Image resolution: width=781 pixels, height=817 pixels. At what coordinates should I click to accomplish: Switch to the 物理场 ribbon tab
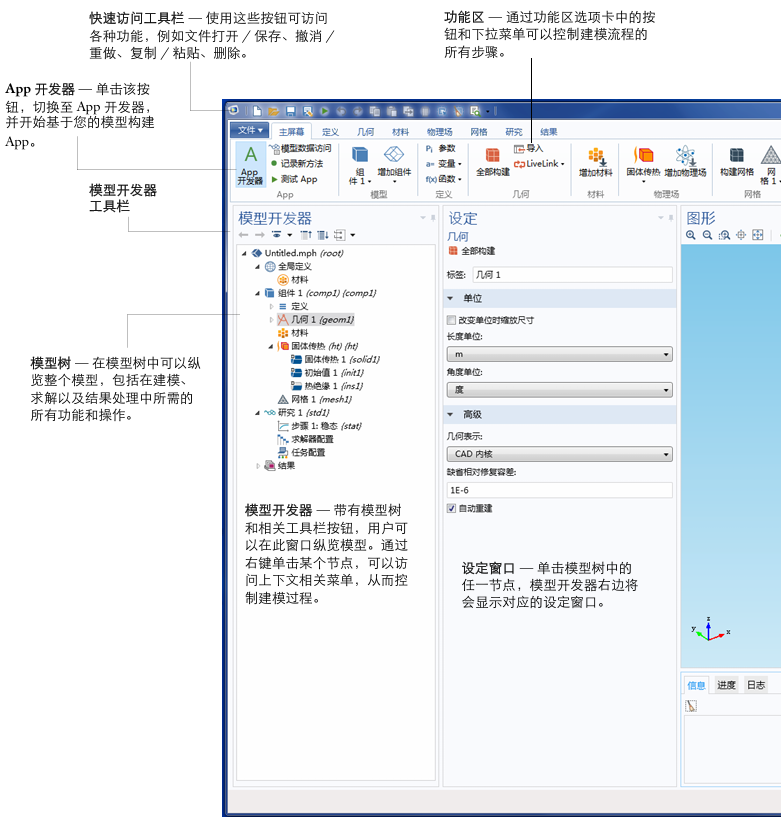click(439, 132)
